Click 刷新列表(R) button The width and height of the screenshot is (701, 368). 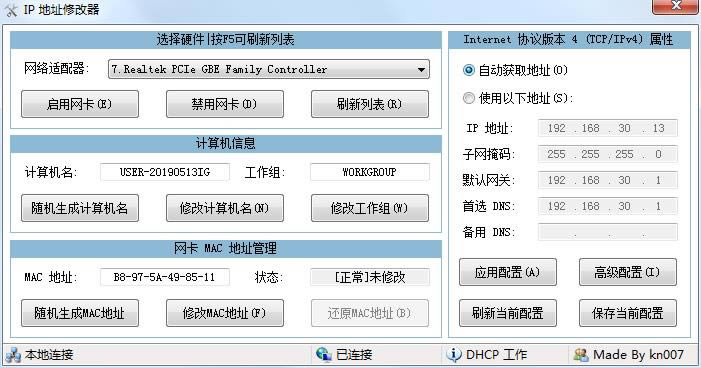click(370, 104)
